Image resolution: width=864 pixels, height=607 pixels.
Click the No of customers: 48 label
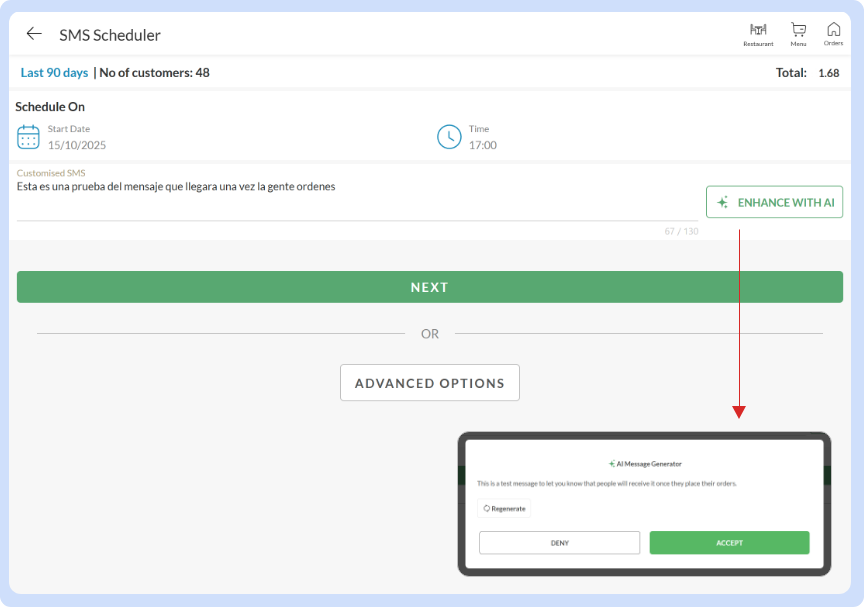click(x=155, y=73)
